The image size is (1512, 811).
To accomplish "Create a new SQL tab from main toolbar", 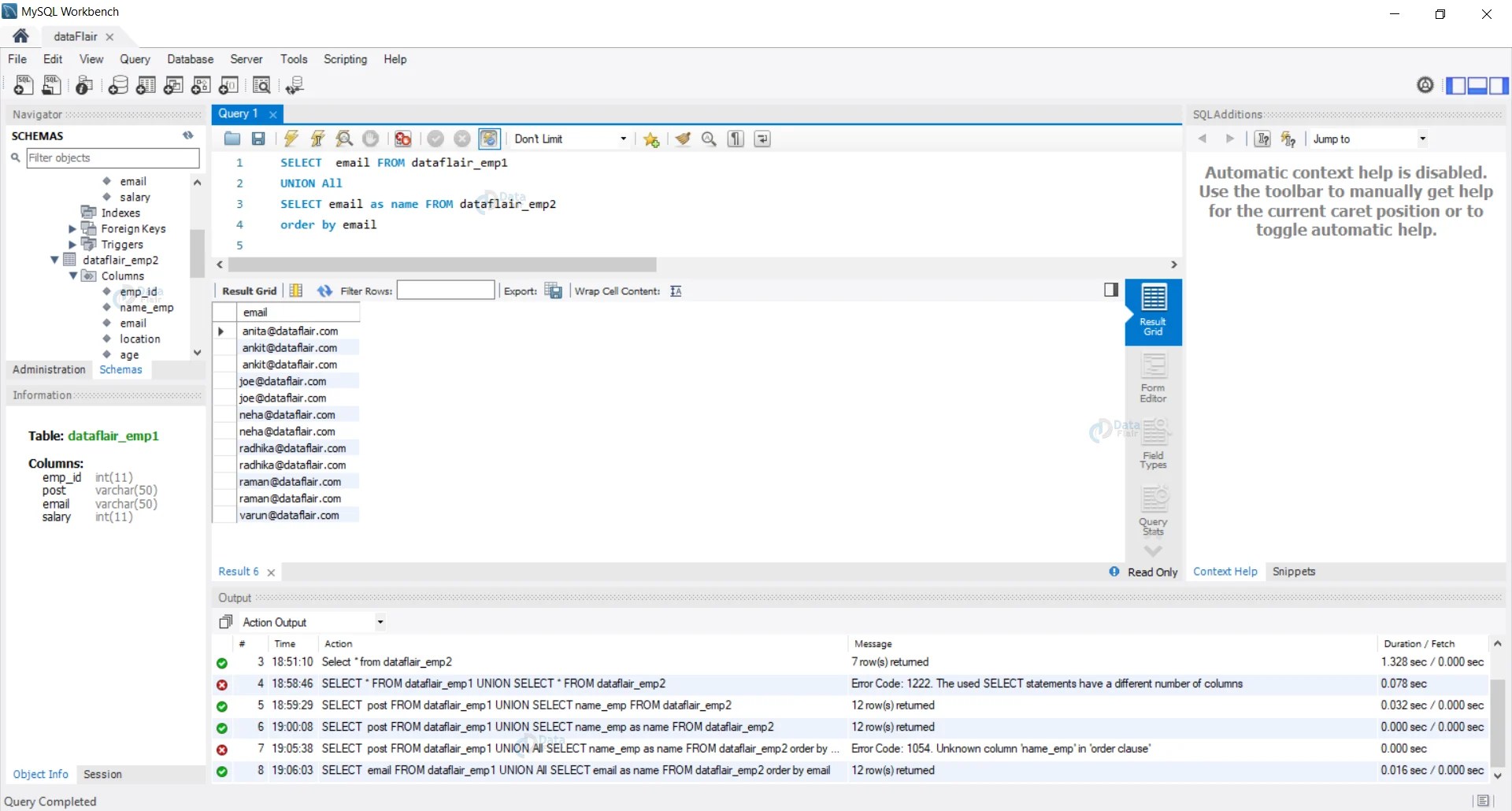I will (x=24, y=85).
